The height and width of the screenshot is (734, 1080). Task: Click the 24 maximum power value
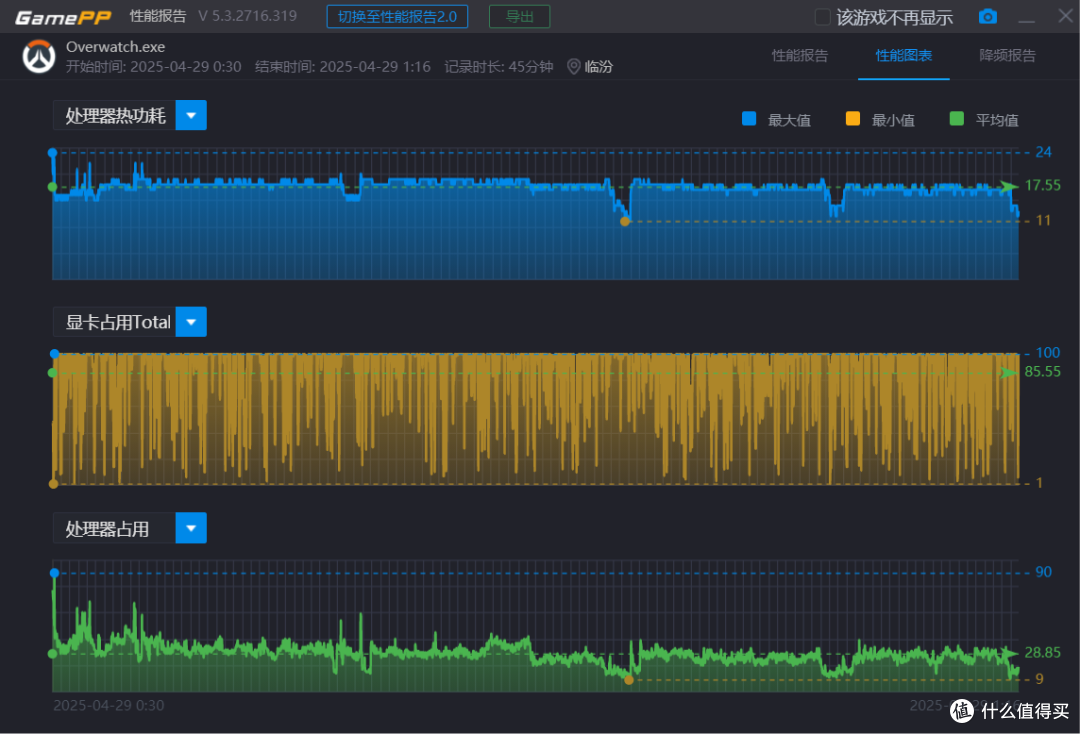point(1043,152)
